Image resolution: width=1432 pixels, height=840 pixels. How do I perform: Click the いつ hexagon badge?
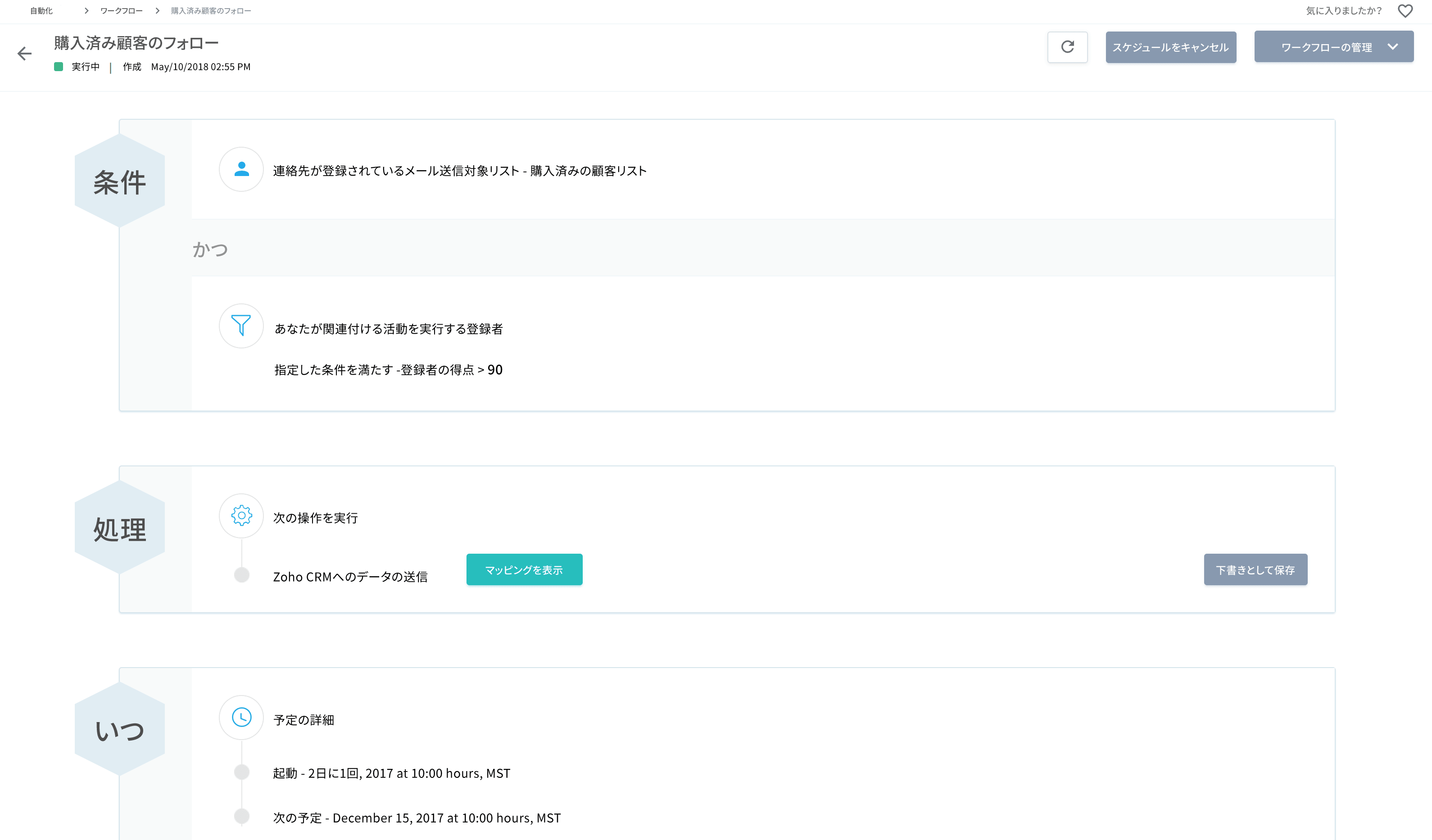(x=120, y=729)
